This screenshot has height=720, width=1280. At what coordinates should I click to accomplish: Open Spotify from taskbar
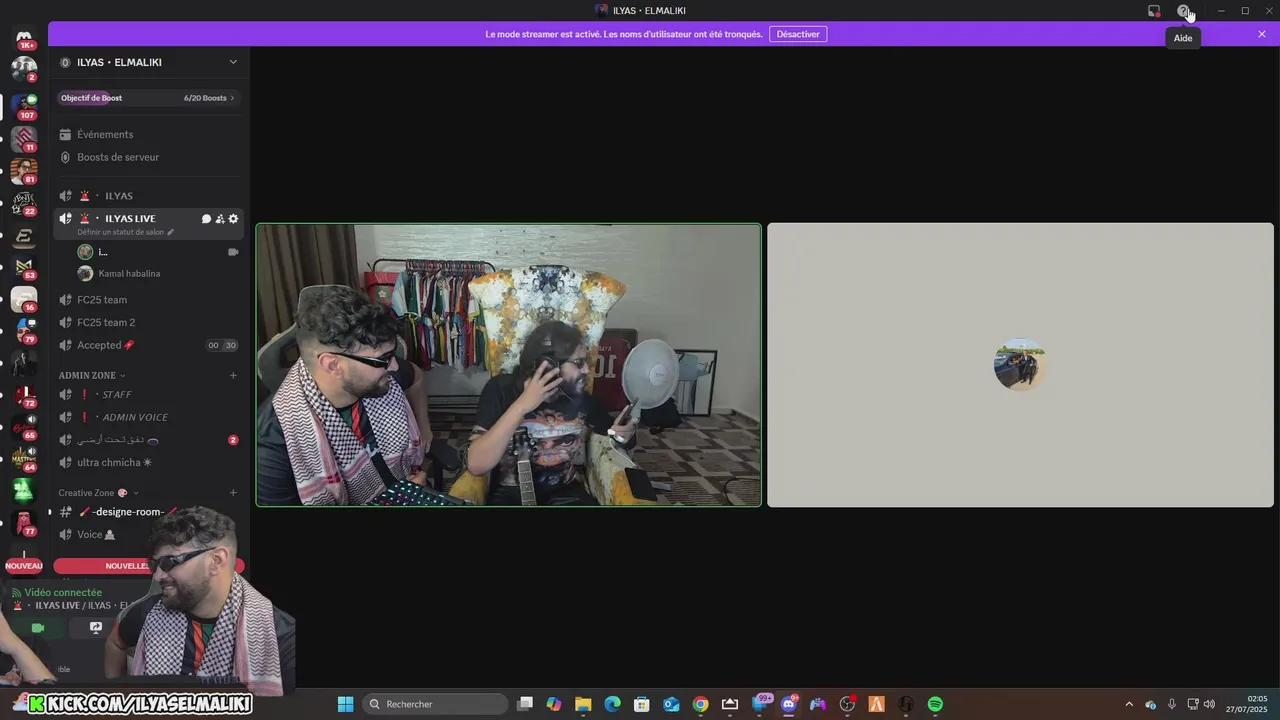[x=935, y=704]
